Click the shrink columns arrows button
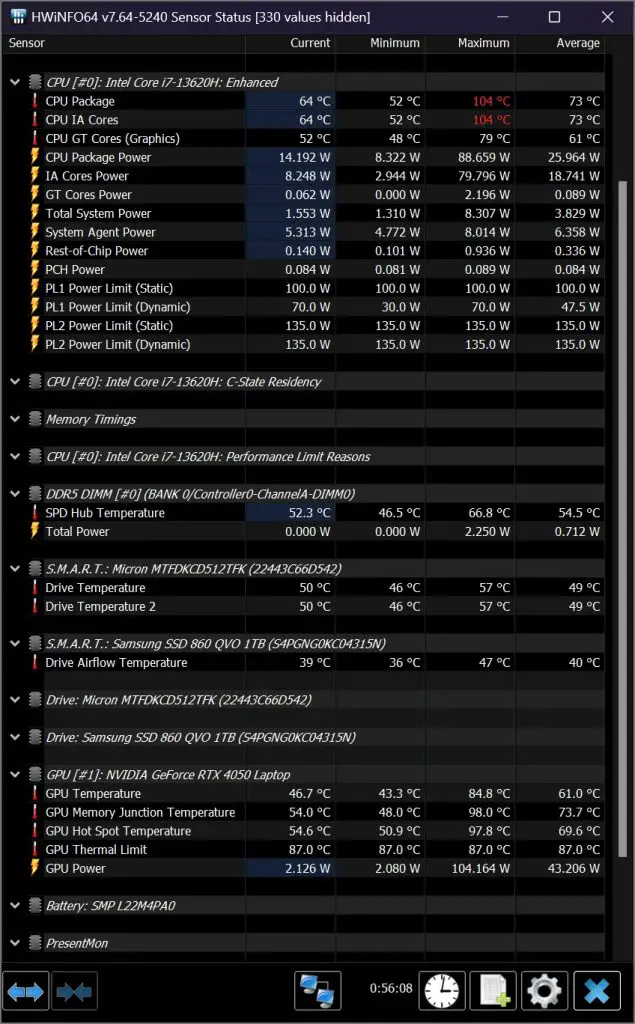Screen dimensions: 635x1024 tap(74, 992)
